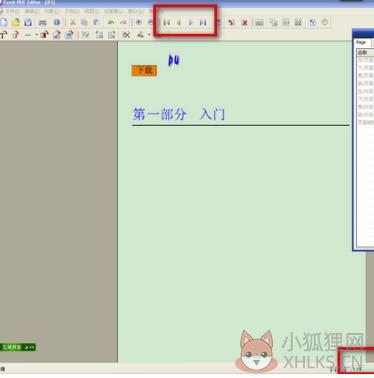Jump to the last page
The height and width of the screenshot is (378, 374).
tap(203, 23)
